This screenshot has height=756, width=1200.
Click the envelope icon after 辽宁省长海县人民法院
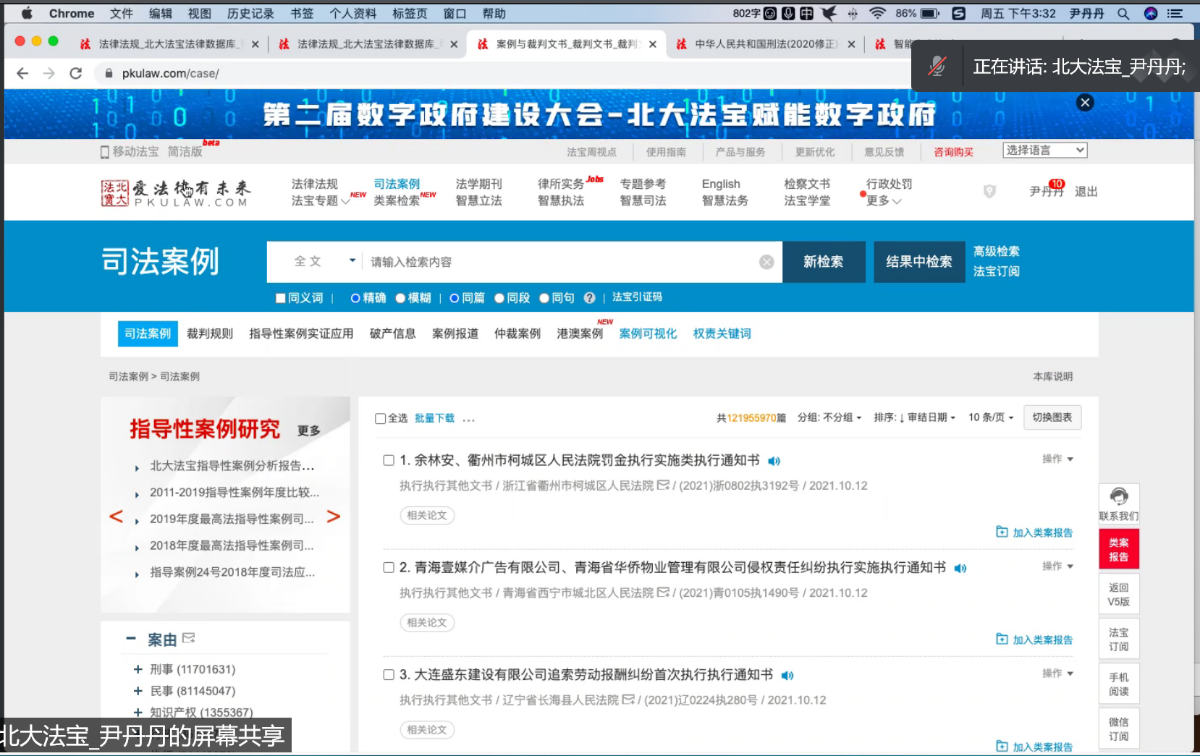tap(628, 699)
